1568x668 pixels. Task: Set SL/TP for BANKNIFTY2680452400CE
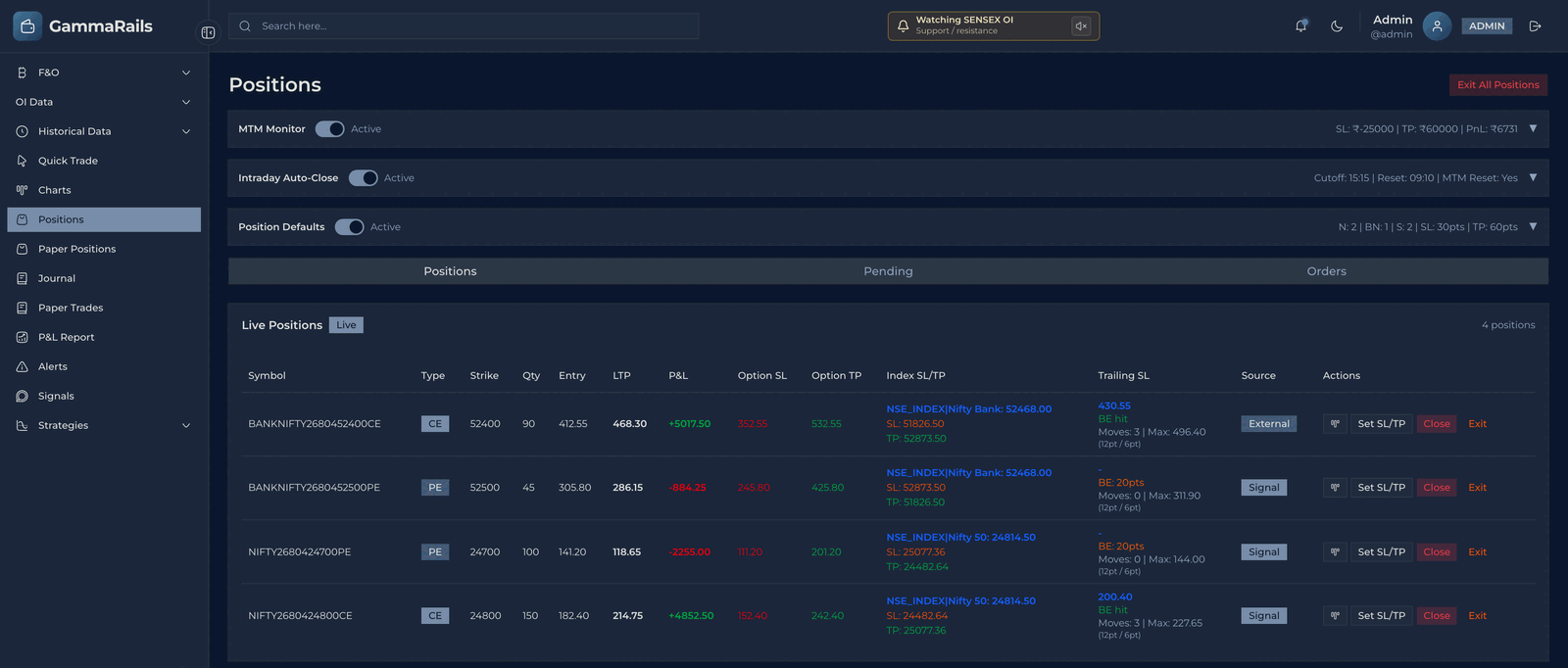tap(1382, 424)
